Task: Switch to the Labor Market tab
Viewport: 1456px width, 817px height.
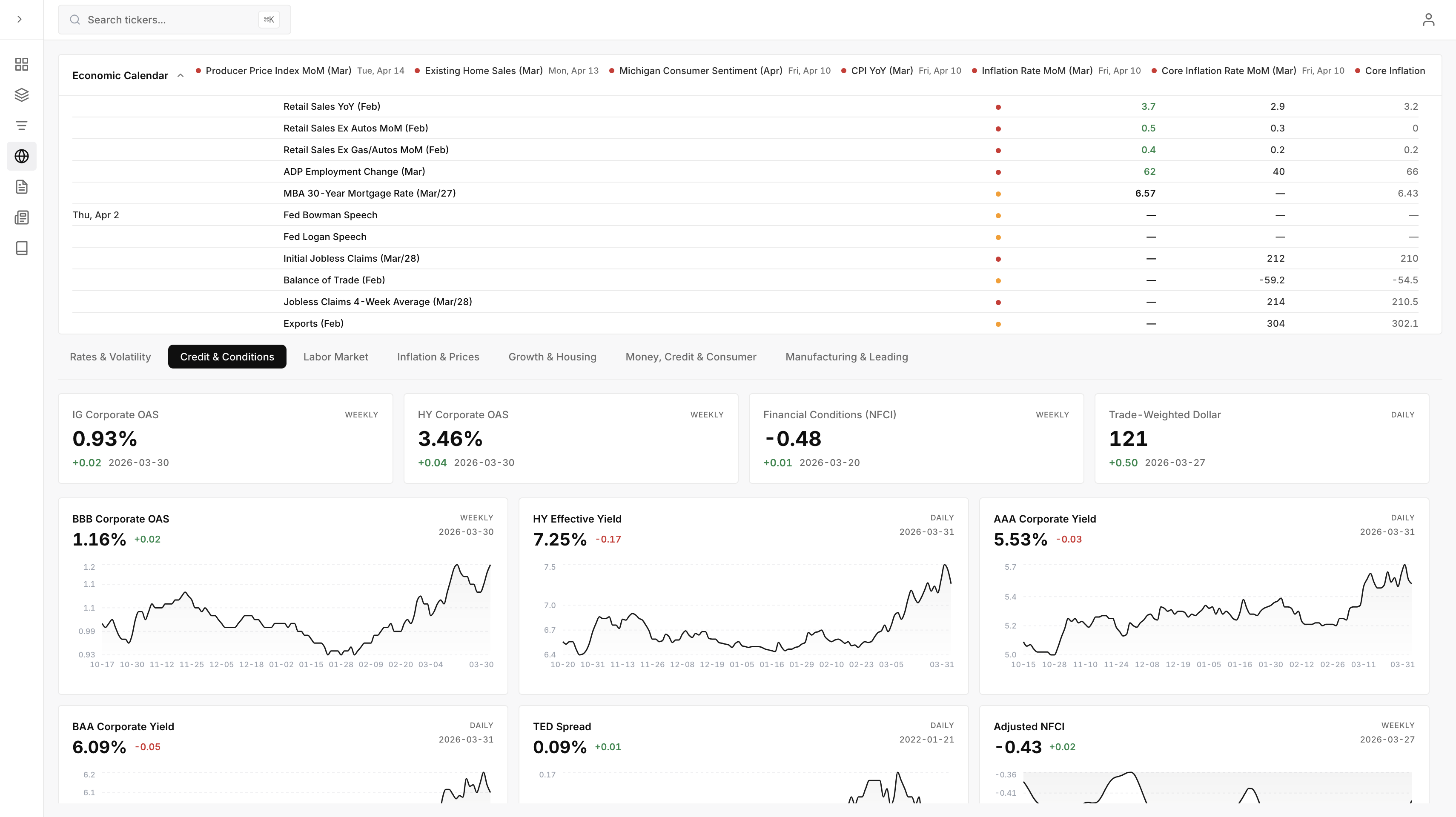Action: coord(335,357)
